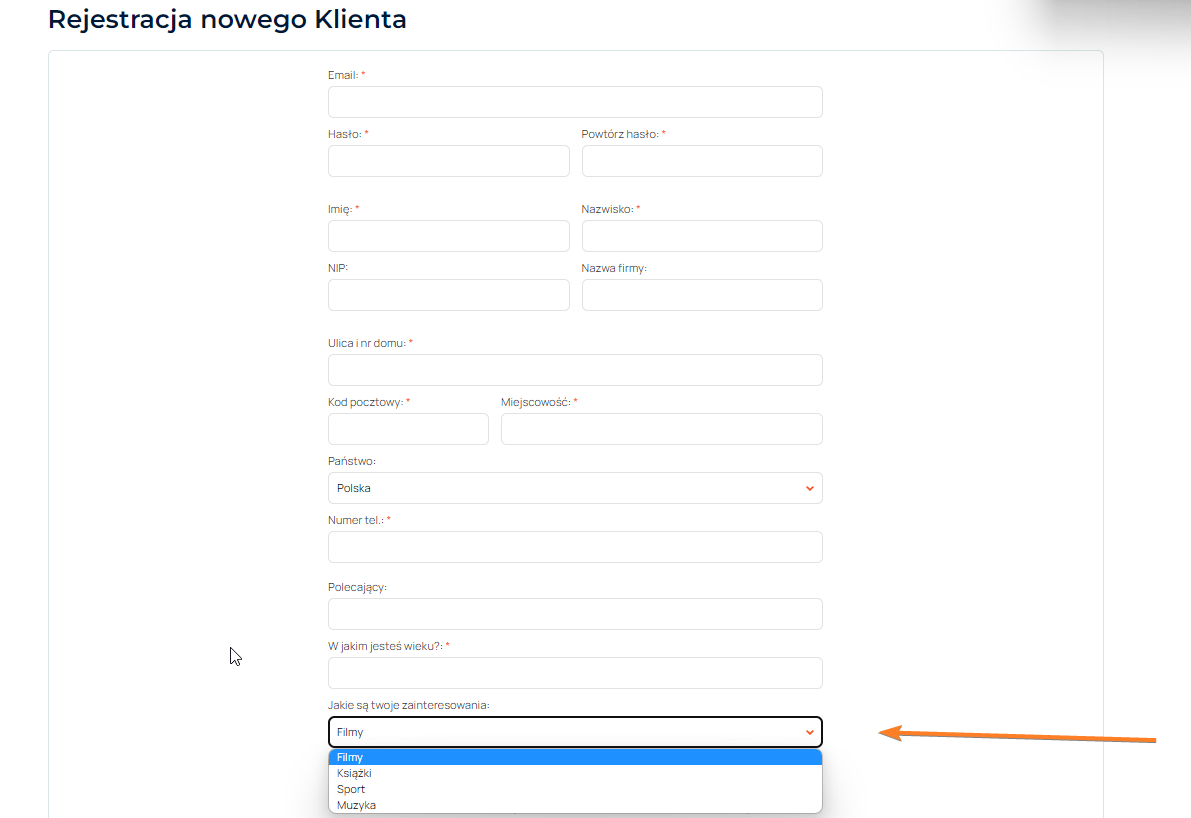Focus the Miejscowość input field
1191x818 pixels.
coord(661,429)
